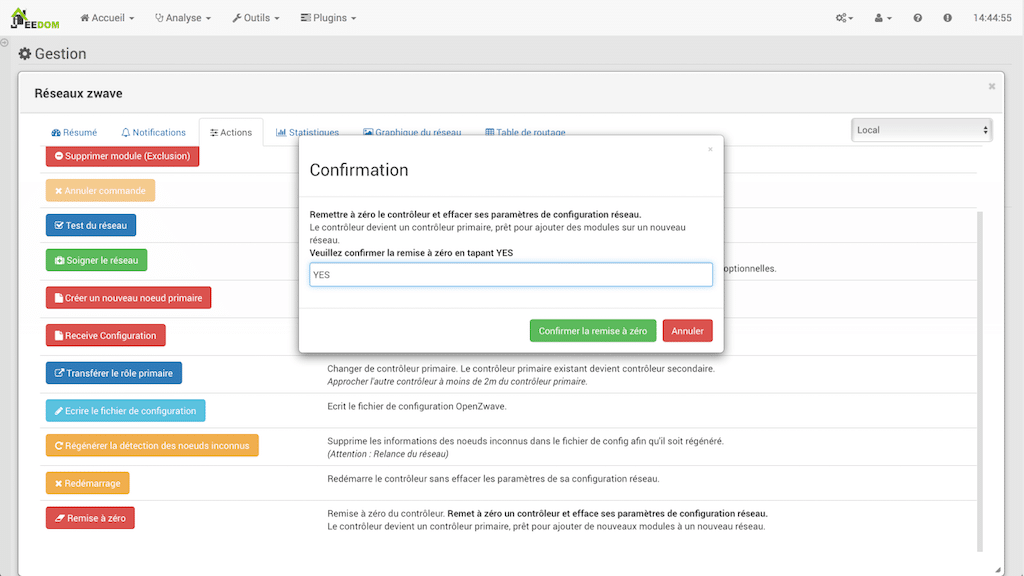Open the user profile icon menu

click(x=883, y=18)
